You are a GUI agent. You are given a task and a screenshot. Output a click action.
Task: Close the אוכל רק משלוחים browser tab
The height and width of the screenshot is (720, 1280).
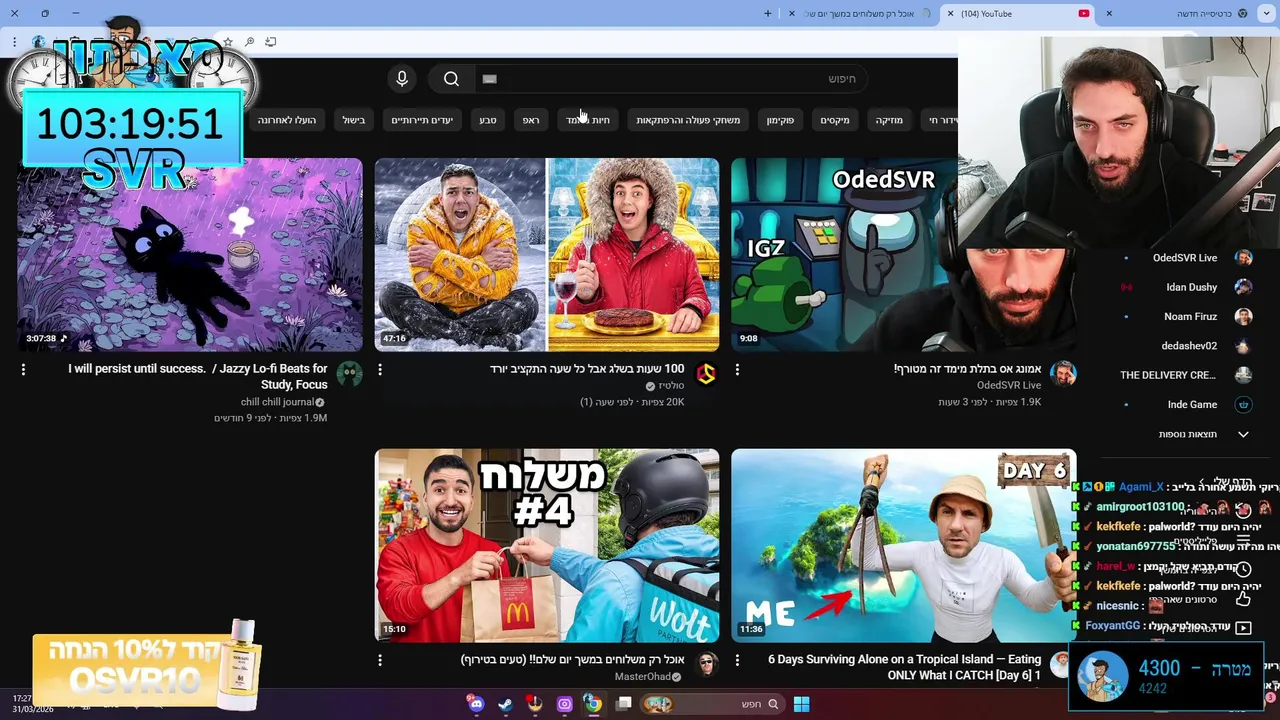792,14
